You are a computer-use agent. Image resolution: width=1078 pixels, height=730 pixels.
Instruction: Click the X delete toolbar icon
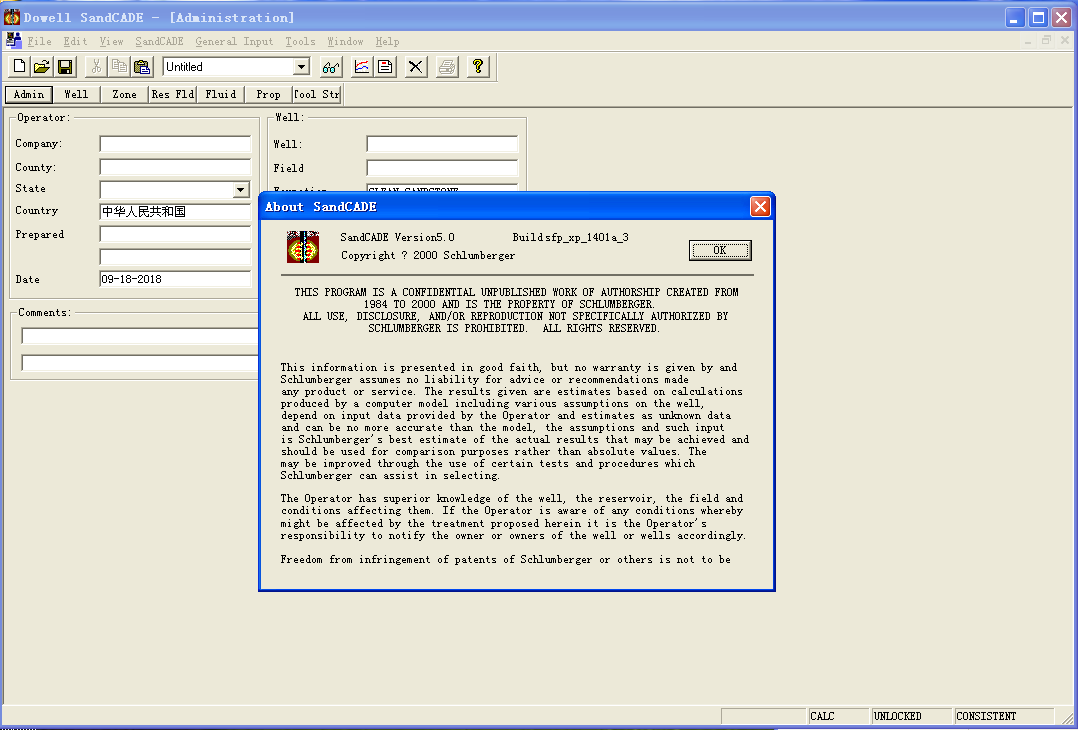(x=415, y=67)
